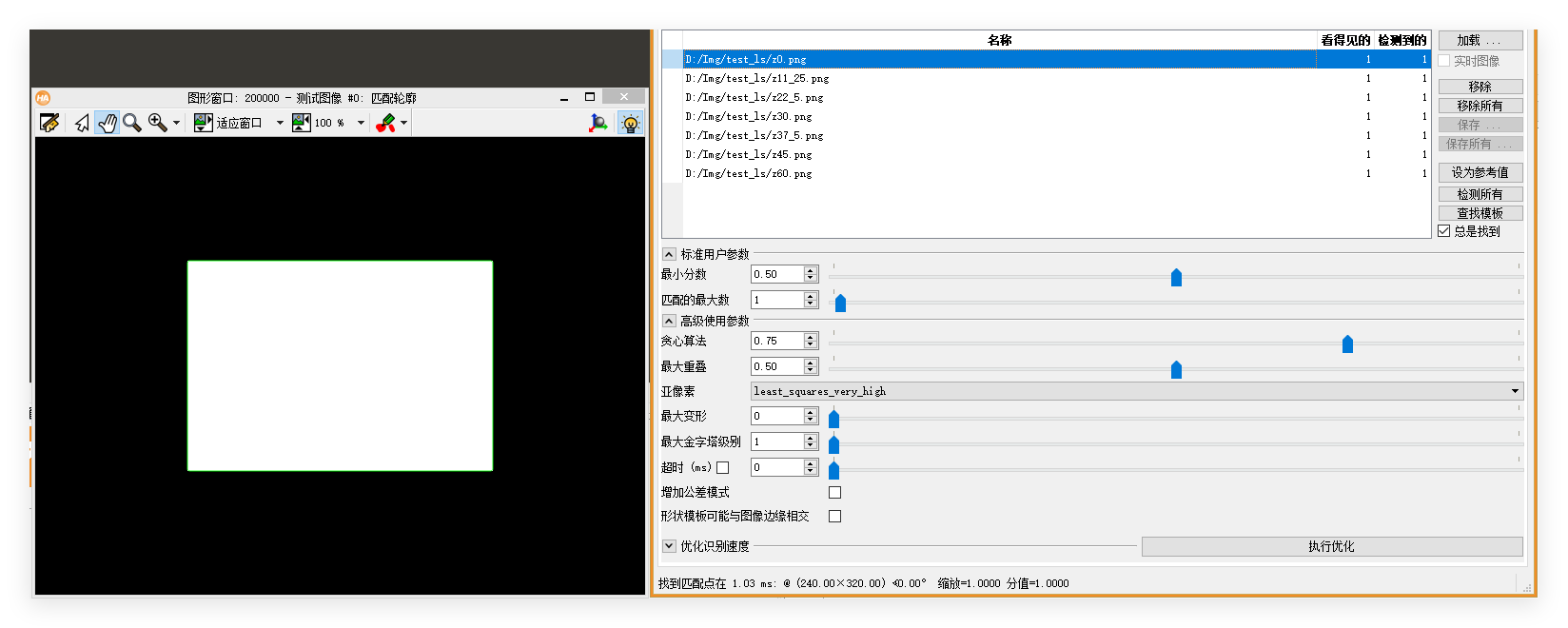Click the zoom-in plus magnifier icon
Viewport: 1568px width, 628px height.
(x=157, y=123)
